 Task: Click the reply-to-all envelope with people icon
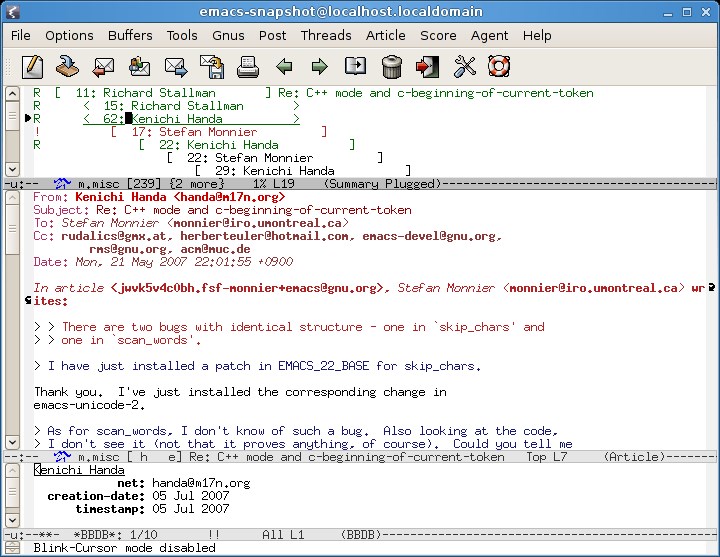click(x=140, y=67)
